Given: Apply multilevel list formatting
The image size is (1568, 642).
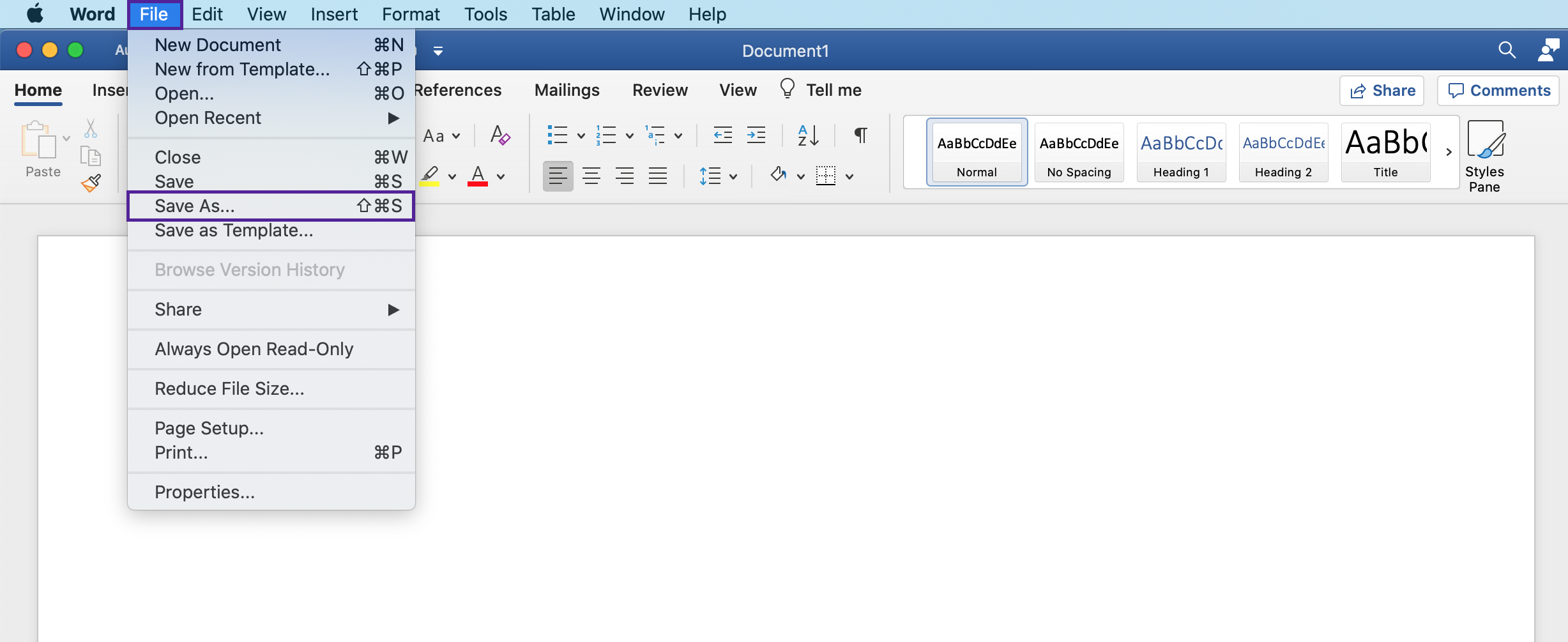Looking at the screenshot, I should click(655, 135).
